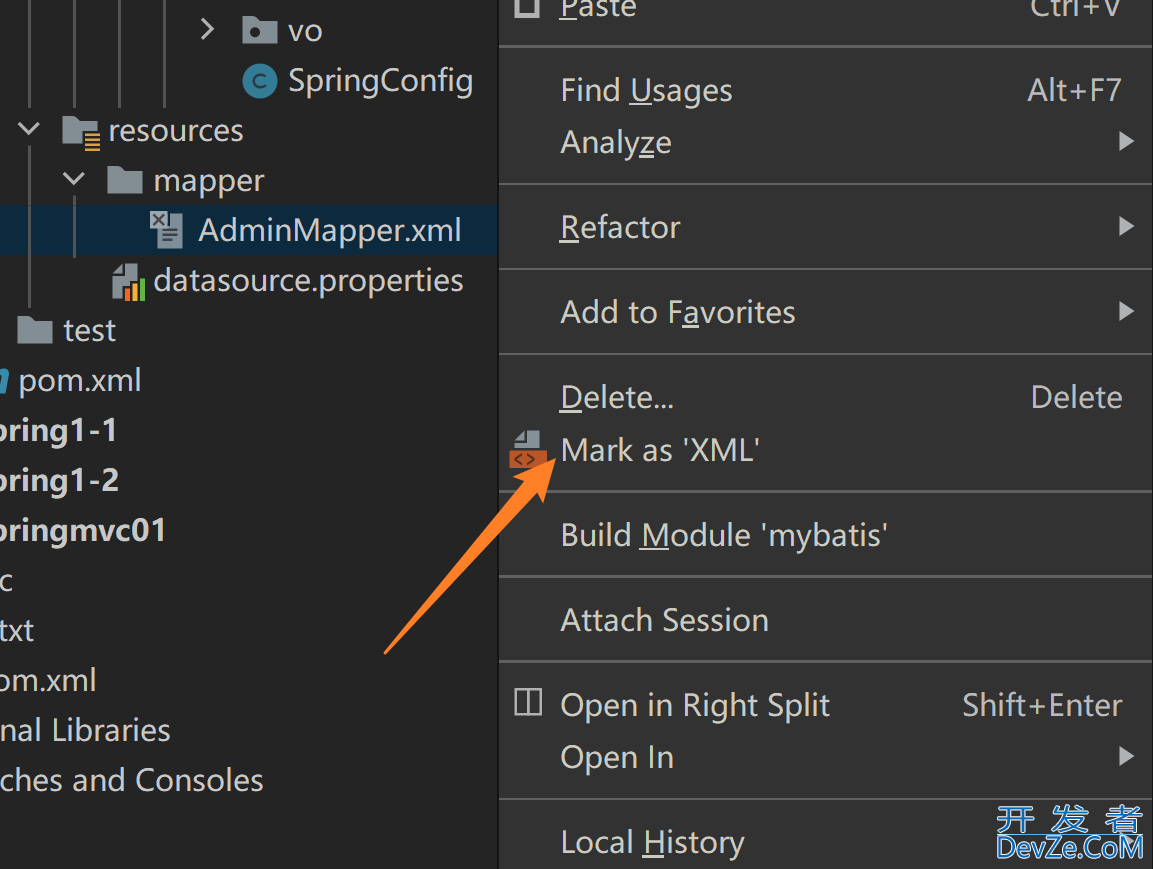Expand Analyze submenu arrow
The image size is (1153, 869).
click(x=1126, y=141)
